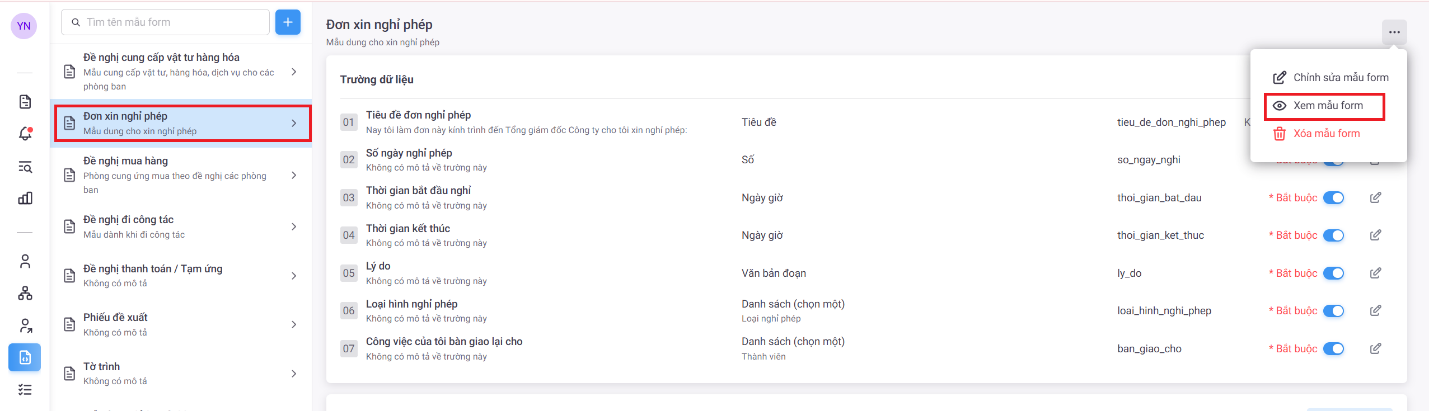Click edit pencil for Lý do field
The image size is (1429, 411).
point(1375,274)
